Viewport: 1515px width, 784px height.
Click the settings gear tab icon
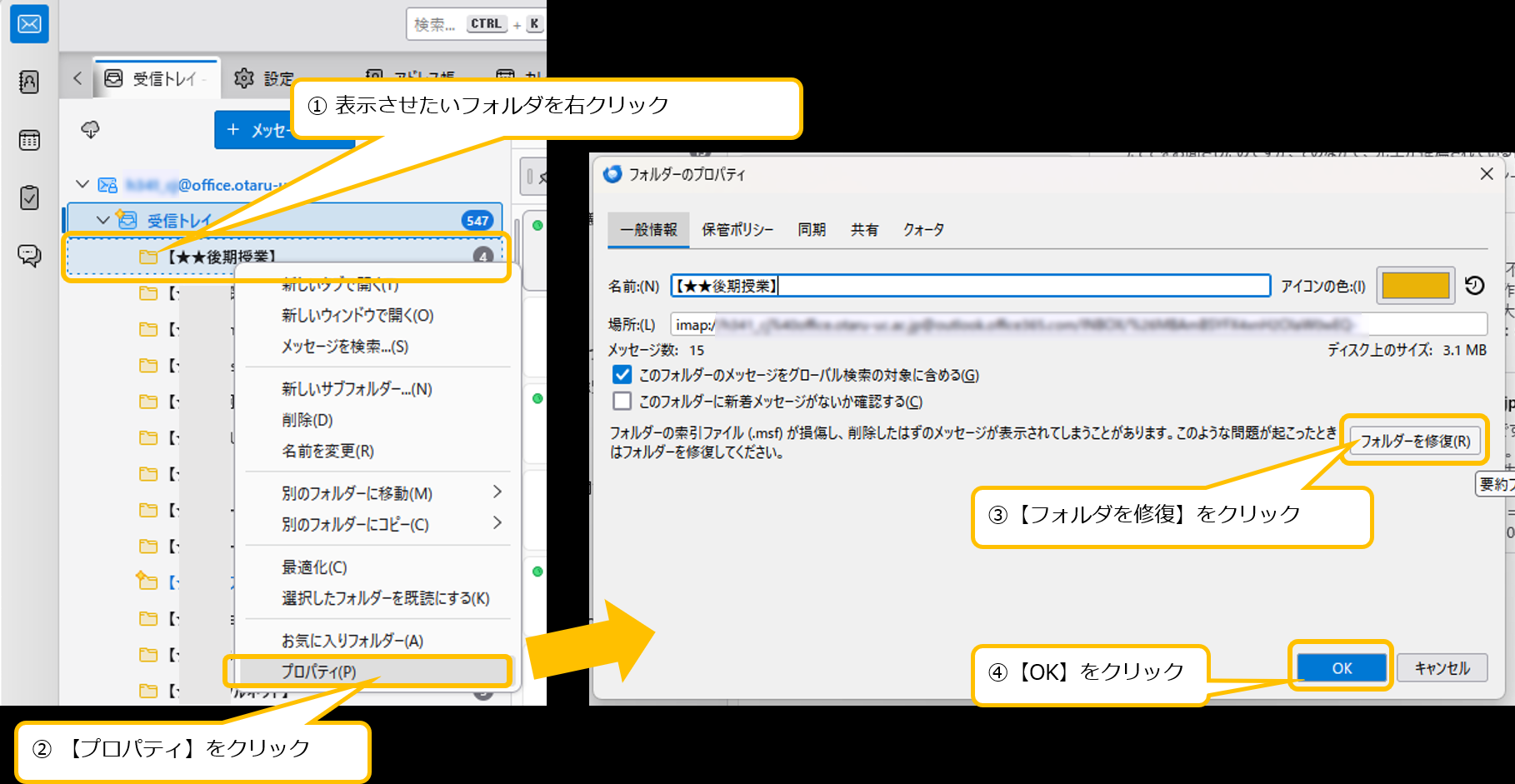[243, 78]
